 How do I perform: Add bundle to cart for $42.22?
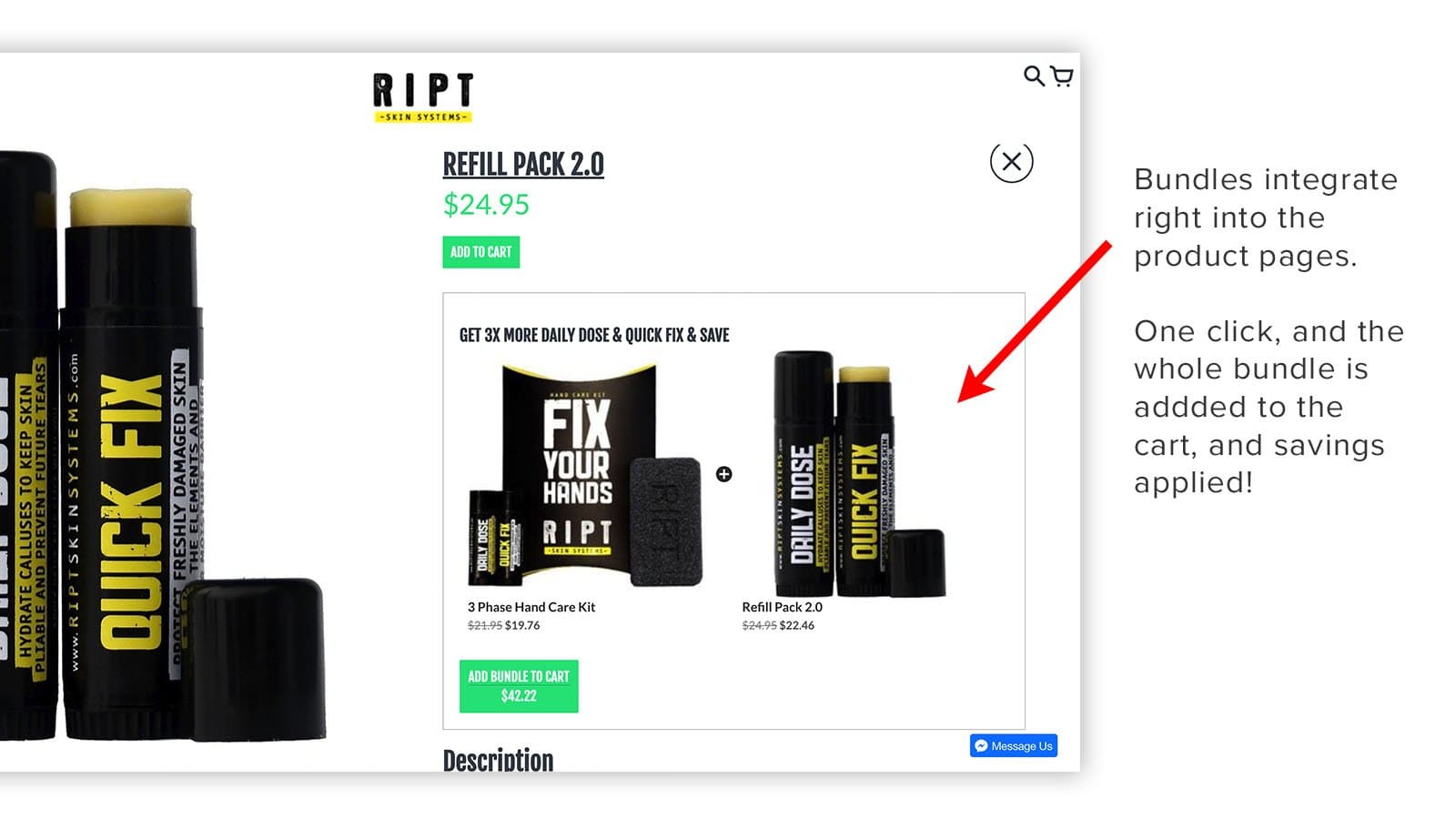(x=519, y=686)
